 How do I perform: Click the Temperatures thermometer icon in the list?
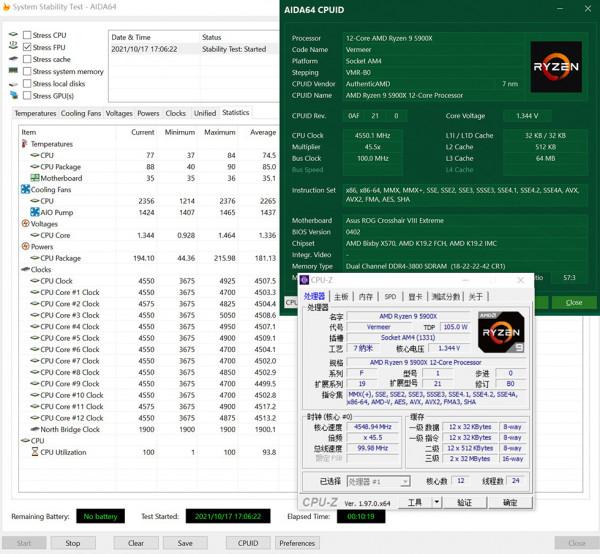(x=24, y=144)
